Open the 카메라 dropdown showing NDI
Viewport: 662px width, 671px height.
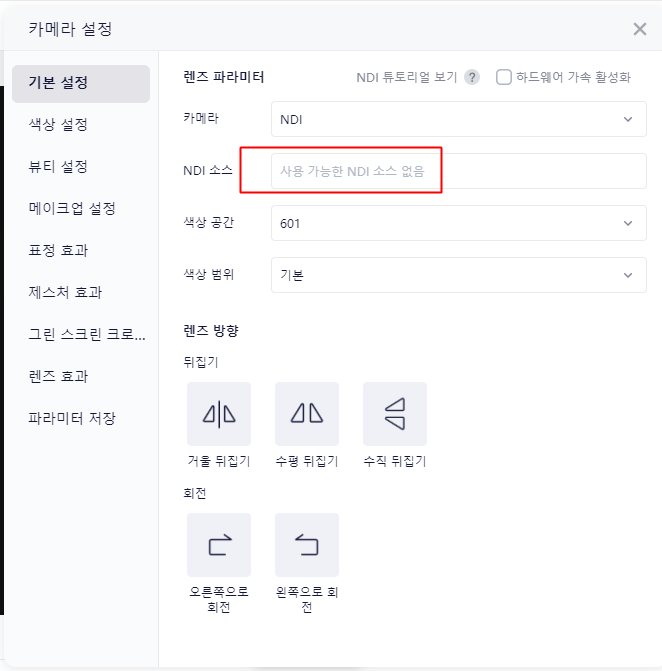459,119
